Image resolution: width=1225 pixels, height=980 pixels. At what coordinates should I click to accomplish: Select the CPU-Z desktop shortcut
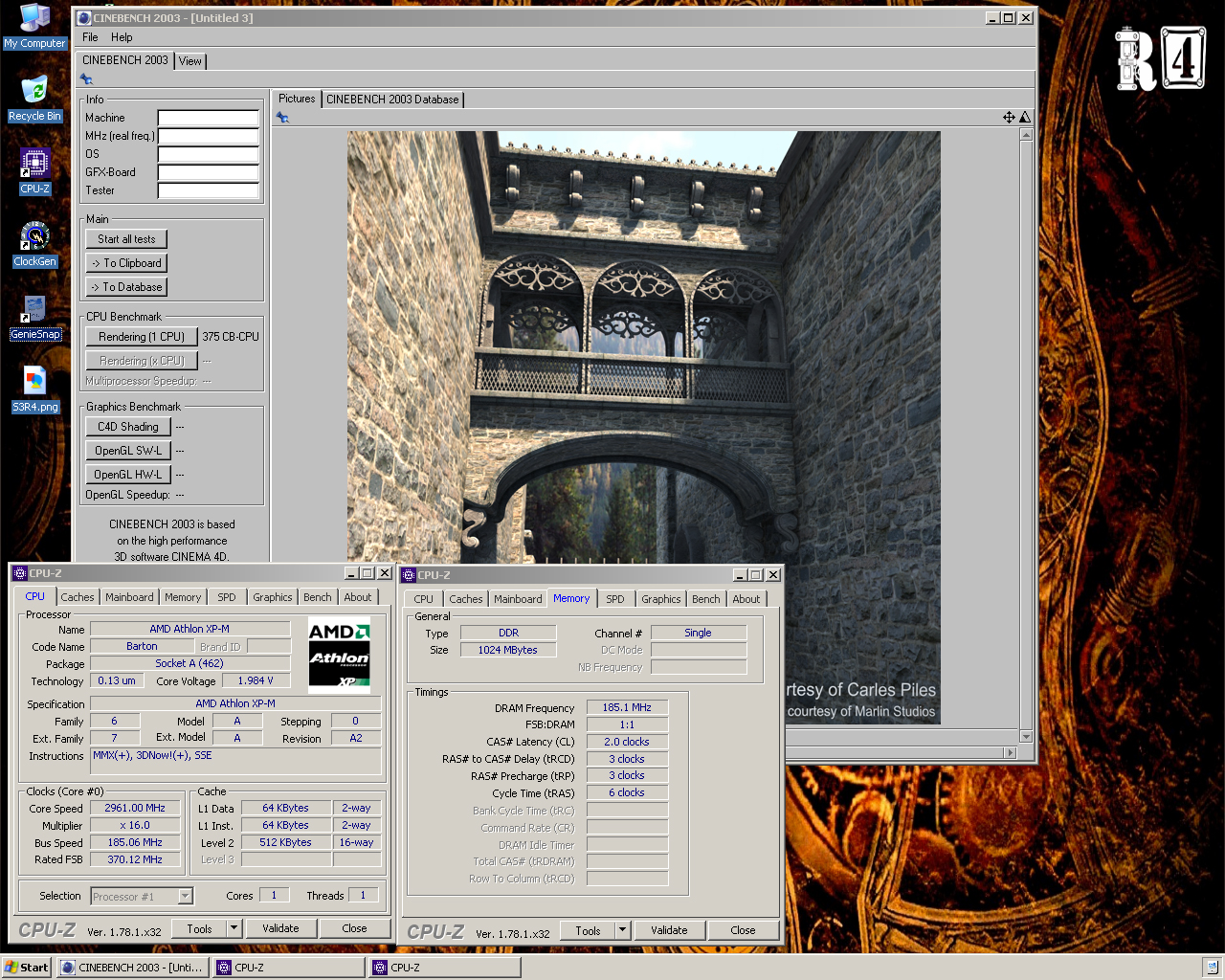[34, 171]
